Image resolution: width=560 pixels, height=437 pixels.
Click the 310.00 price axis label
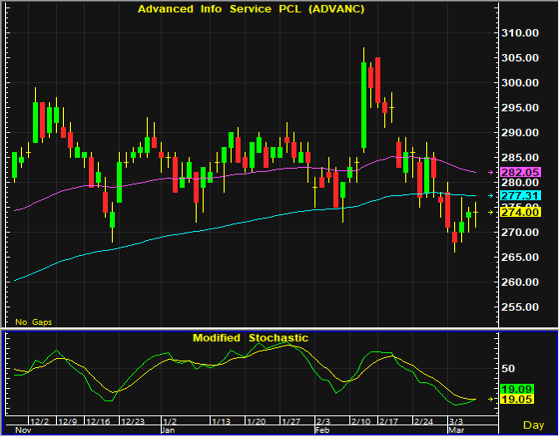pyautogui.click(x=520, y=33)
